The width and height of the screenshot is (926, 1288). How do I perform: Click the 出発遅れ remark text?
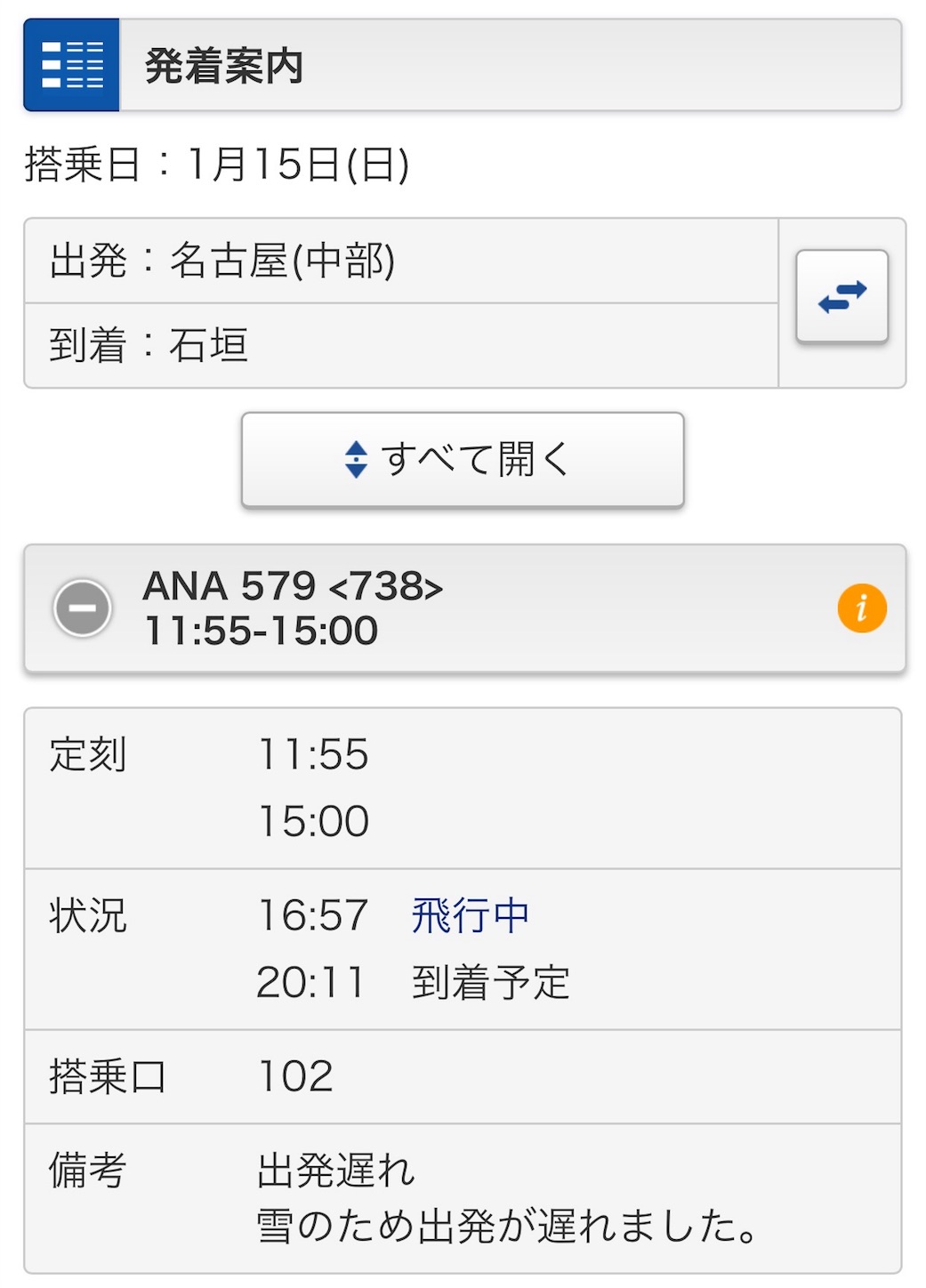(x=335, y=1171)
